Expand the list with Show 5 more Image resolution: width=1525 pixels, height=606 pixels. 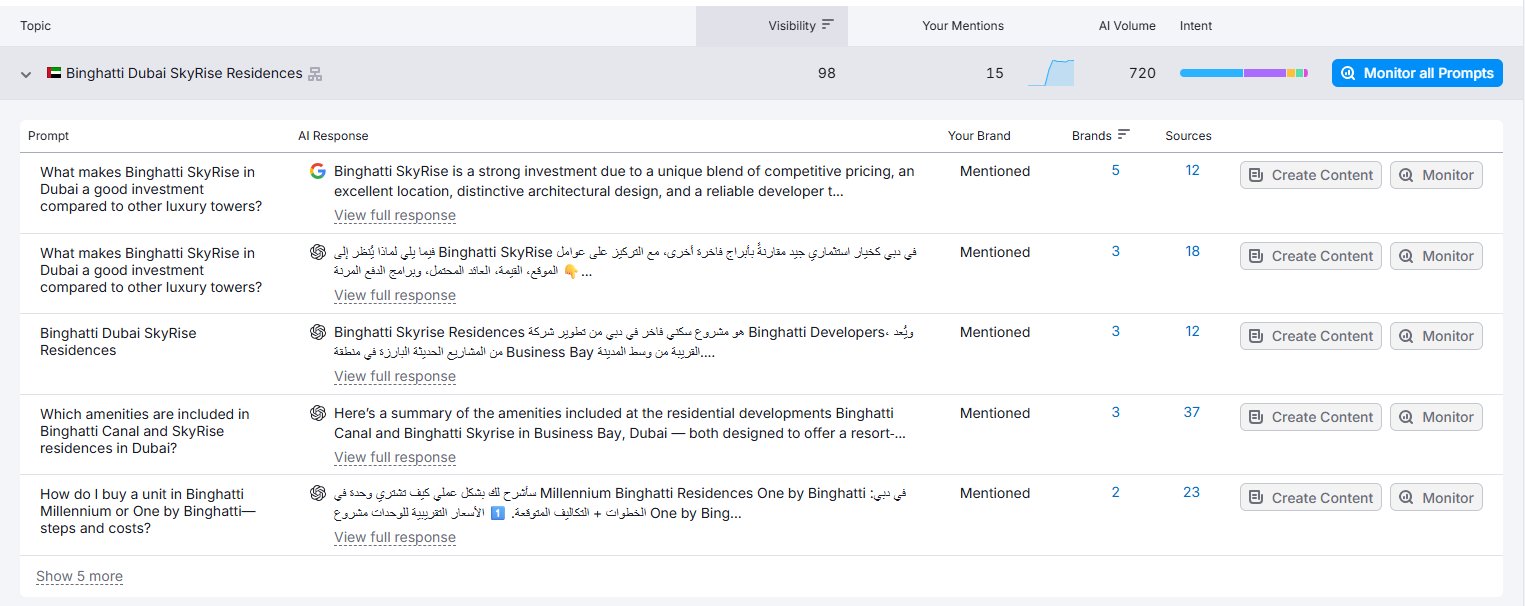point(79,576)
